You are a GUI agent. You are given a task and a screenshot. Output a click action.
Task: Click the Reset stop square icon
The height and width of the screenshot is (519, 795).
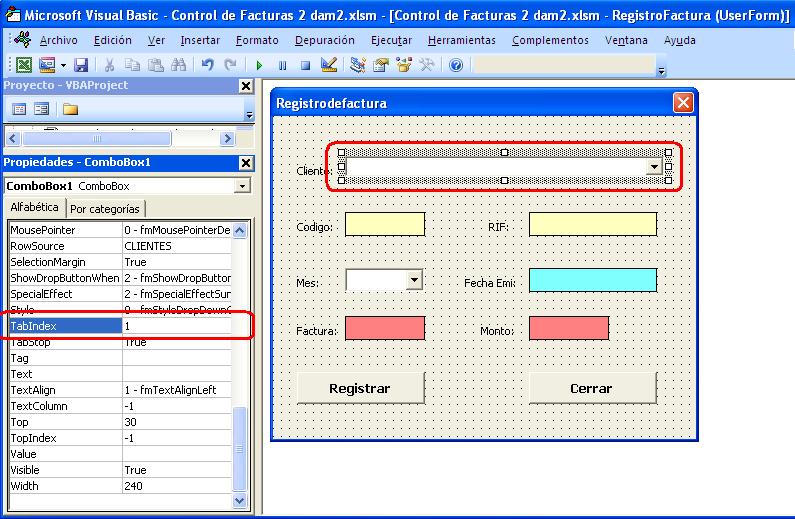[x=304, y=65]
